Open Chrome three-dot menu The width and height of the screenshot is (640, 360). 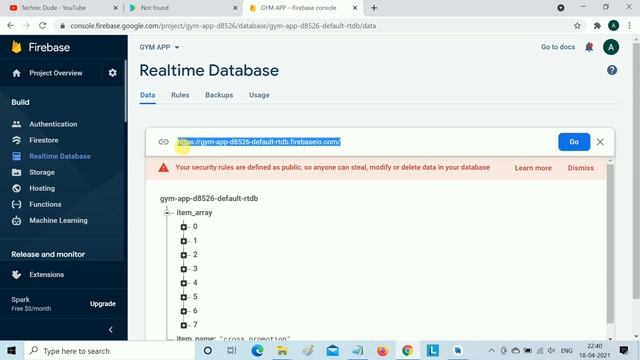coord(629,26)
